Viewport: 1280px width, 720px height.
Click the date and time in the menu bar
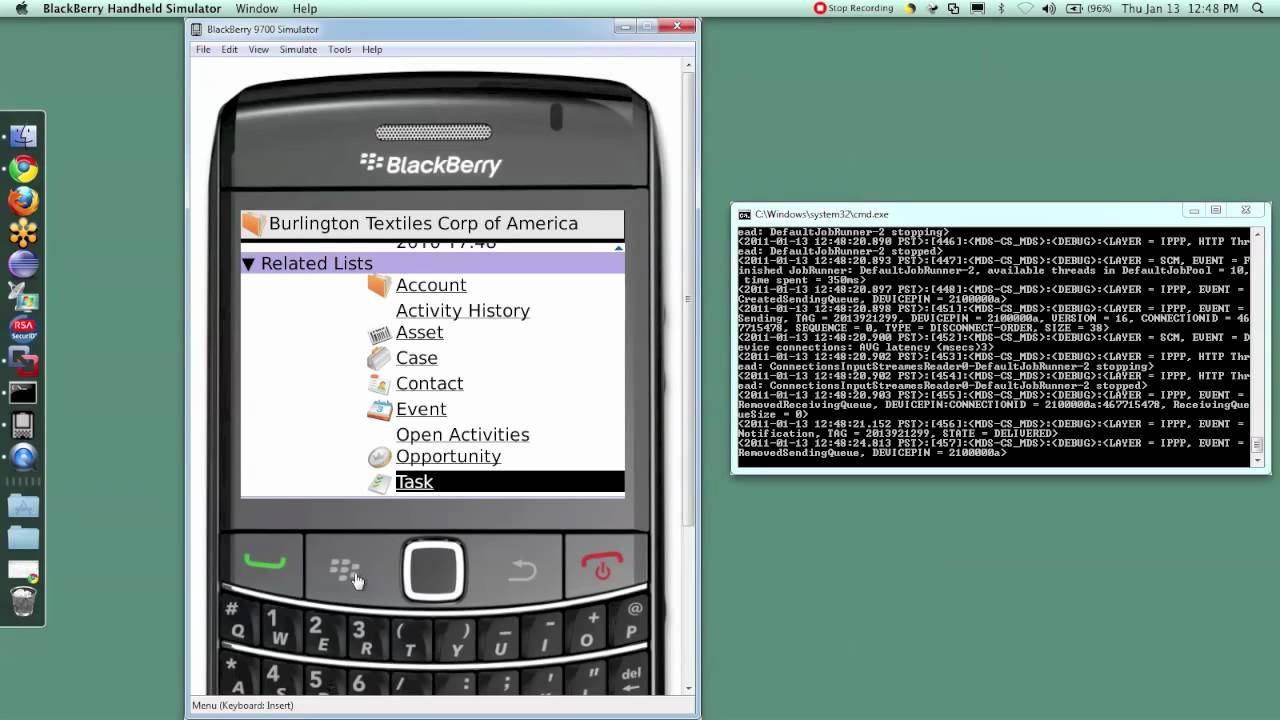pos(1180,9)
